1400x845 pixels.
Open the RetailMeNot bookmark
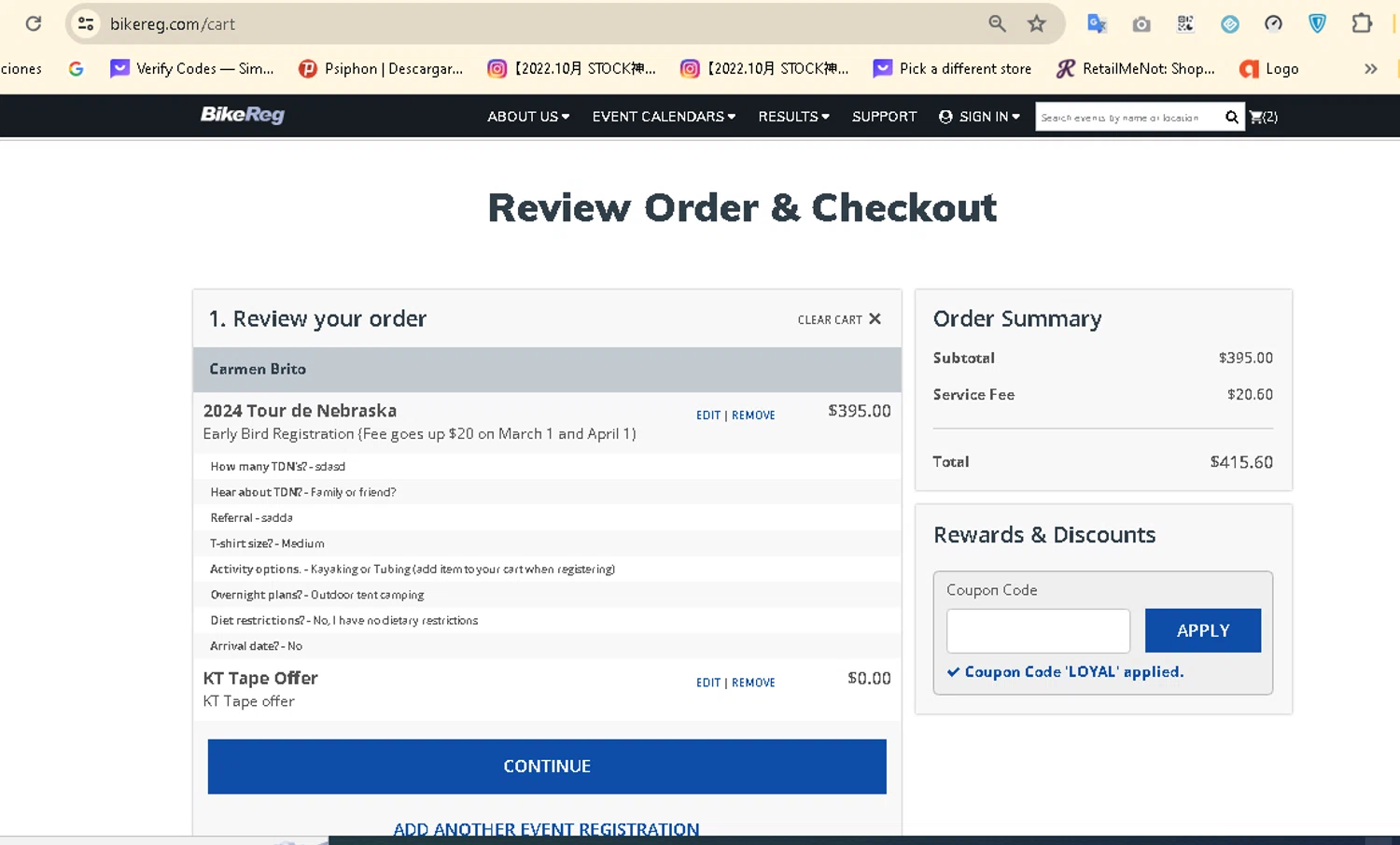click(1135, 68)
